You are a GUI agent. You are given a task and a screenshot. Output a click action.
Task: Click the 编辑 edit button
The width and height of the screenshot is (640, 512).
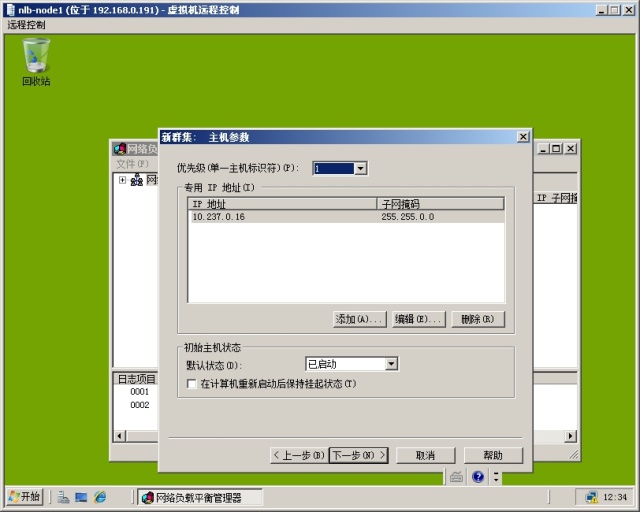click(418, 319)
